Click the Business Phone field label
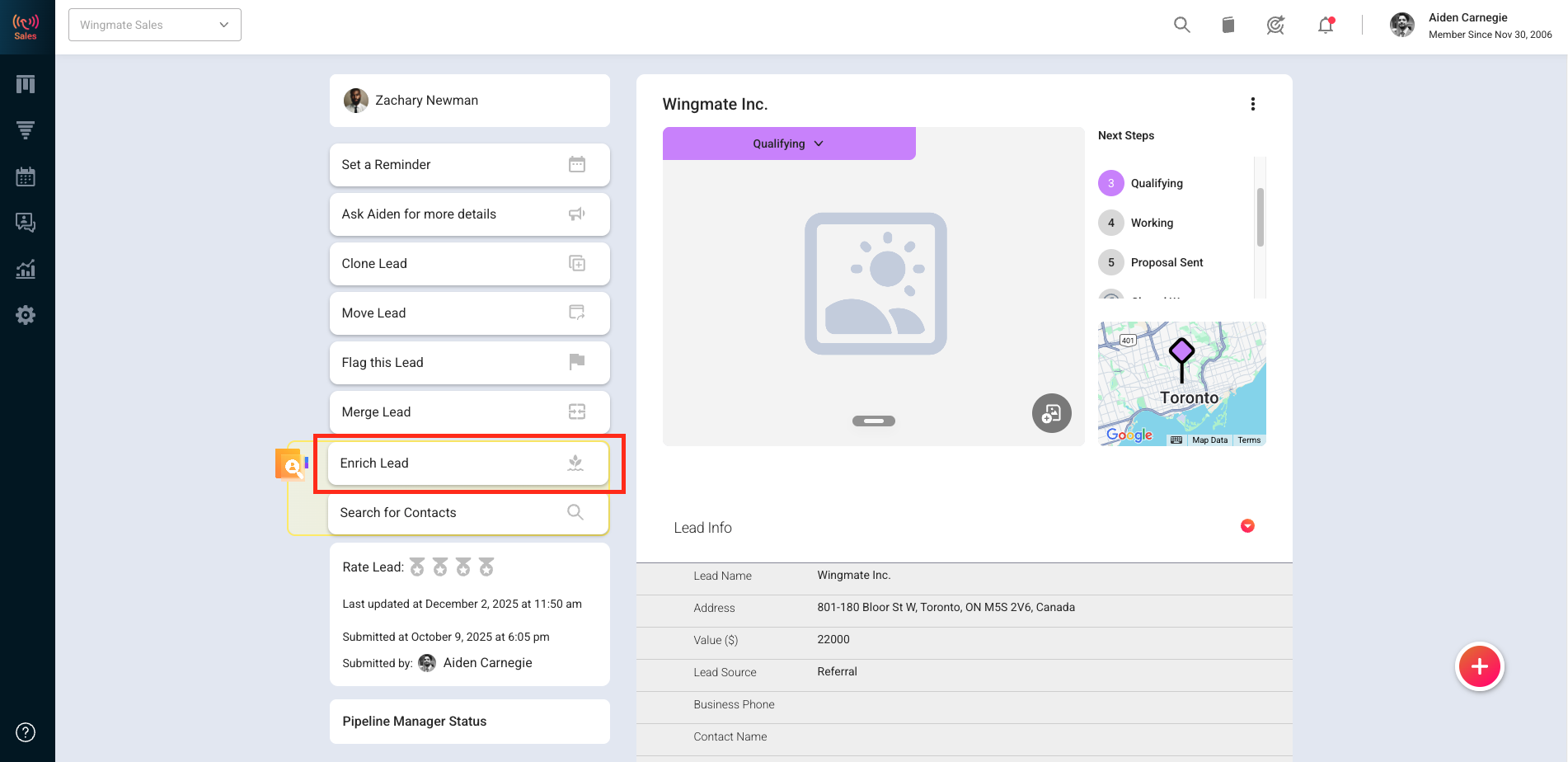Viewport: 1568px width, 762px height. coord(735,705)
